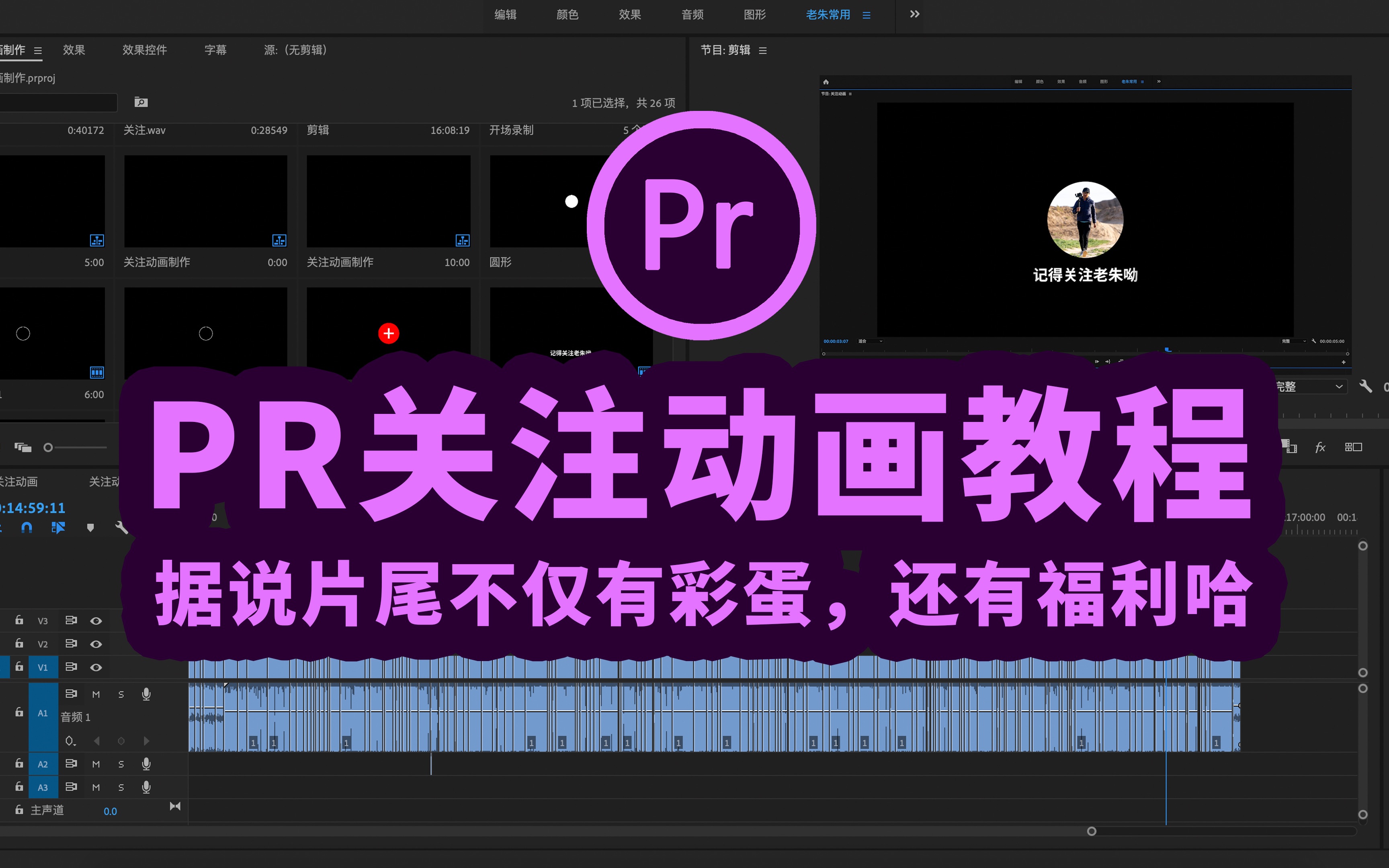Image resolution: width=1389 pixels, height=868 pixels.
Task: Go to next keyframe on A1
Action: 146,741
